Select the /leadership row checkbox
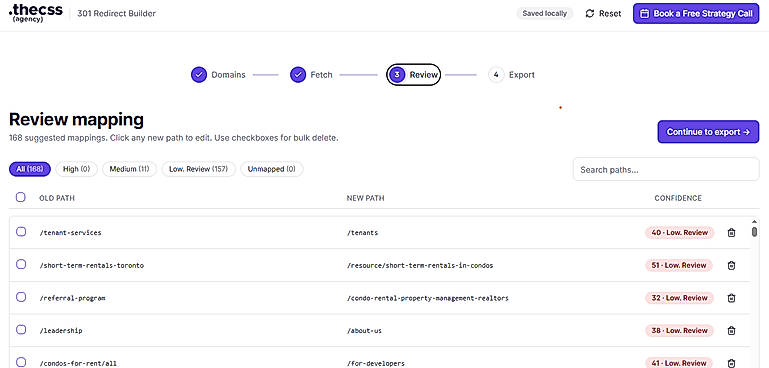The height and width of the screenshot is (368, 769). 21,330
